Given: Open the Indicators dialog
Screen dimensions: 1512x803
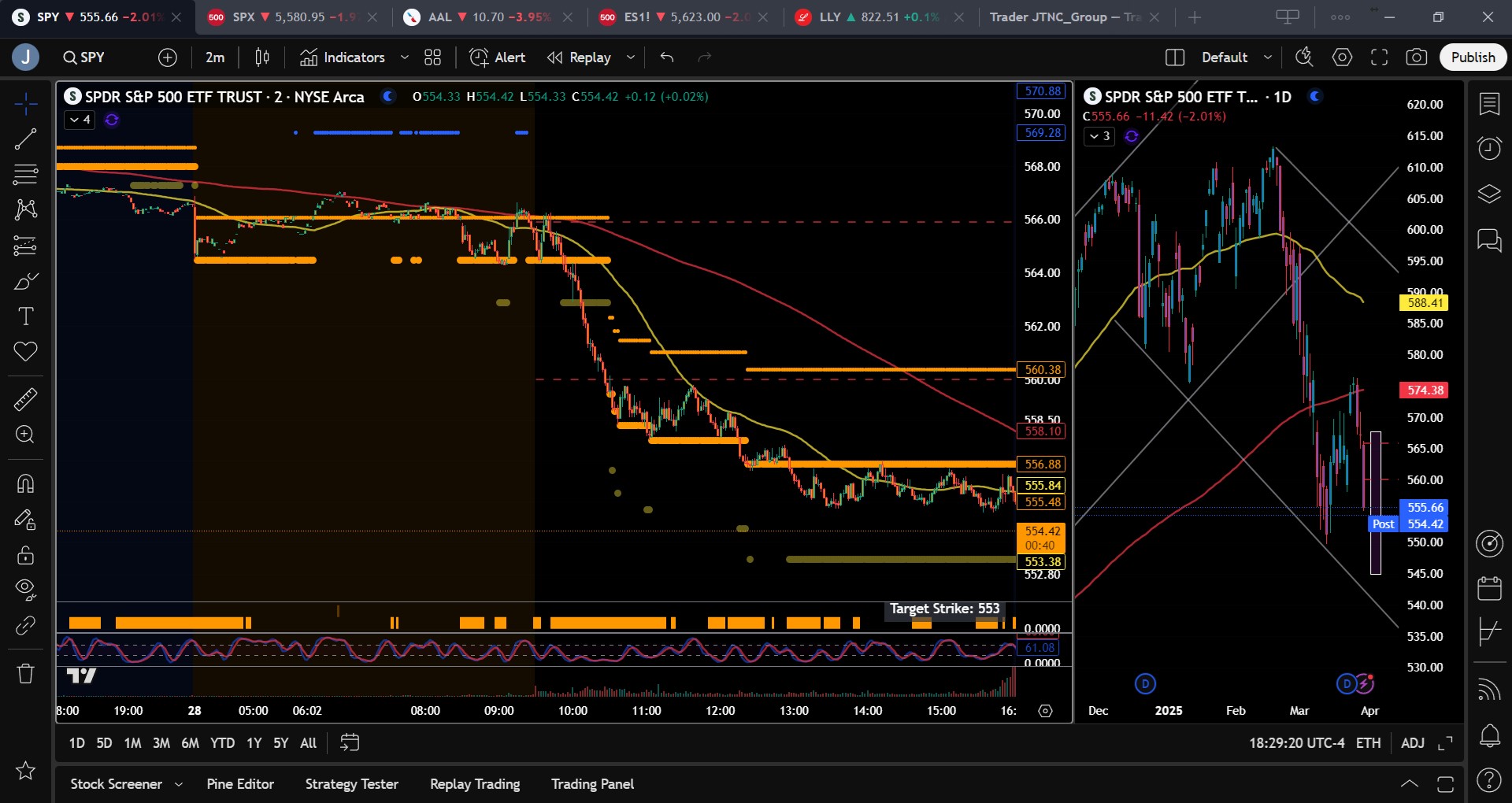Looking at the screenshot, I should coord(343,57).
